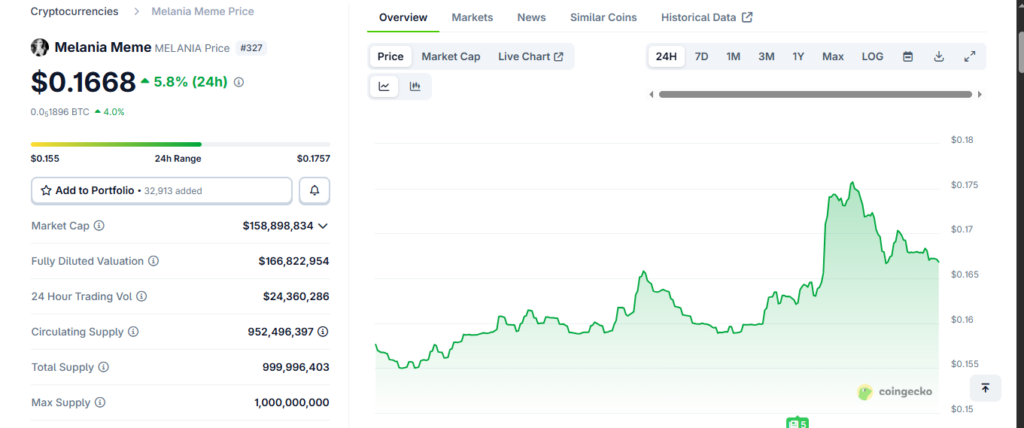Select the 7D time range

click(x=701, y=57)
